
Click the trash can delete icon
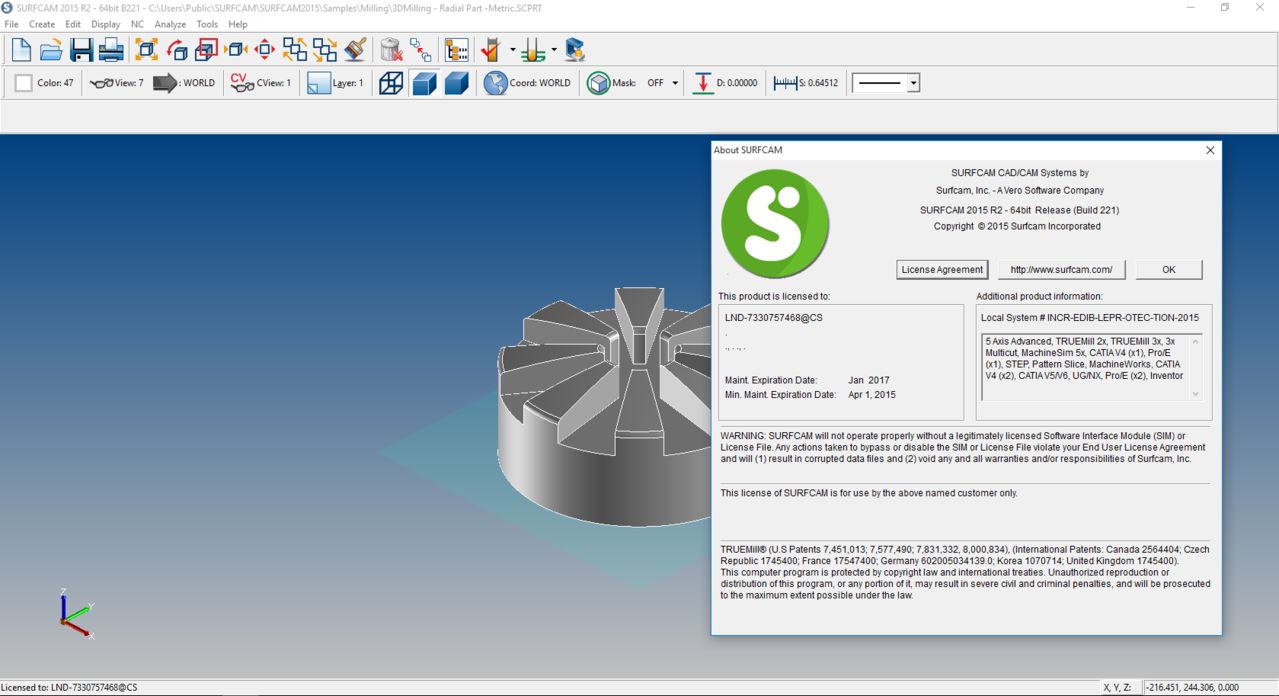(x=391, y=49)
